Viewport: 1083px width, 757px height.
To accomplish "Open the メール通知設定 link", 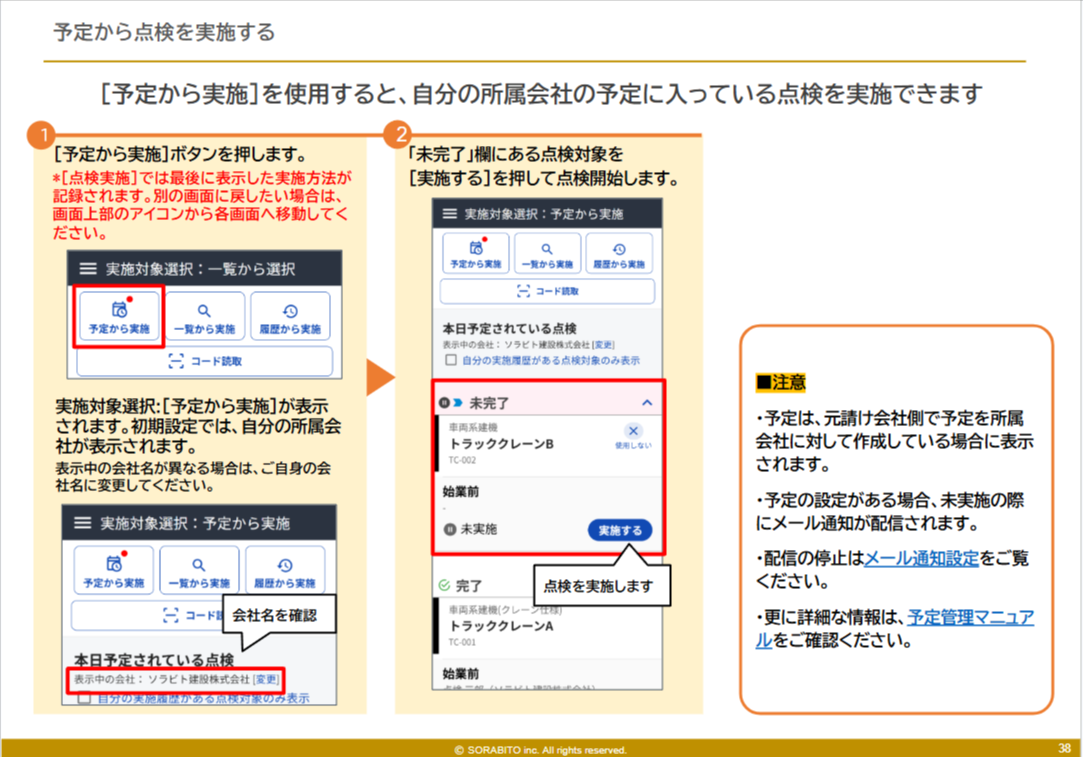I will pos(921,558).
